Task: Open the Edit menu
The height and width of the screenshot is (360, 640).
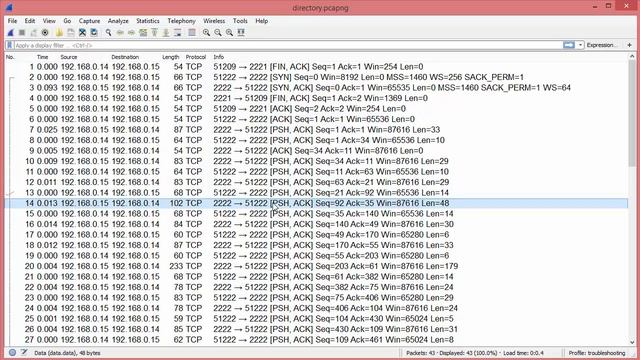Action: [x=30, y=21]
